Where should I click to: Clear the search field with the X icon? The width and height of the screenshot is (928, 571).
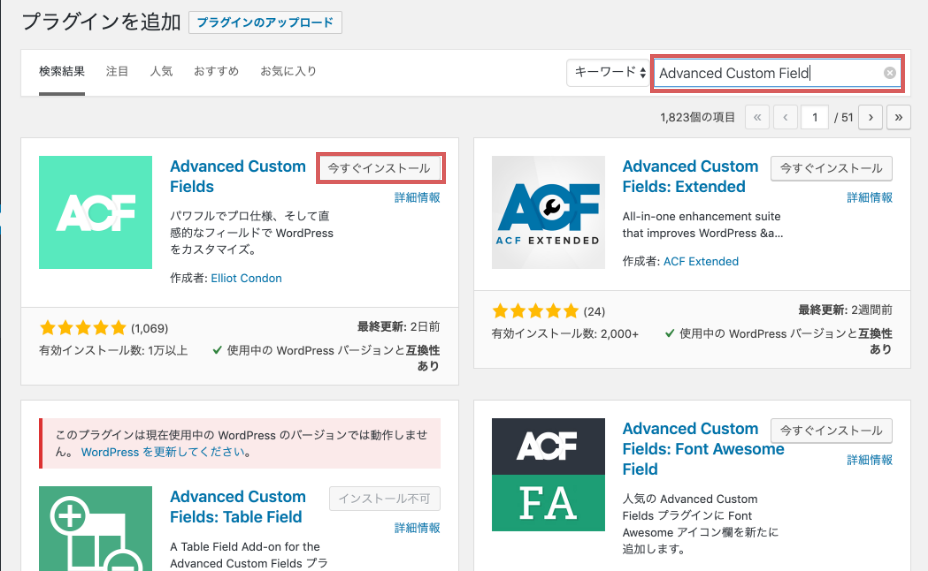coord(889,73)
